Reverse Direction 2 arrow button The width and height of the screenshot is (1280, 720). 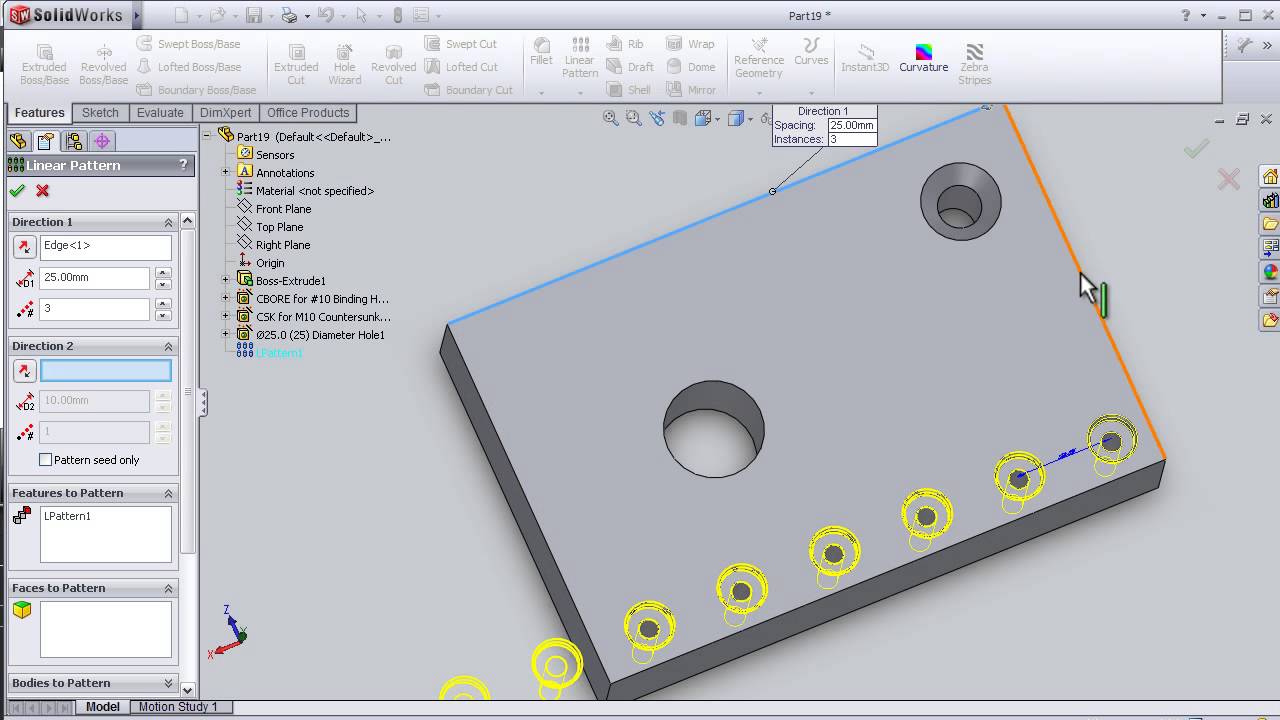pyautogui.click(x=24, y=371)
